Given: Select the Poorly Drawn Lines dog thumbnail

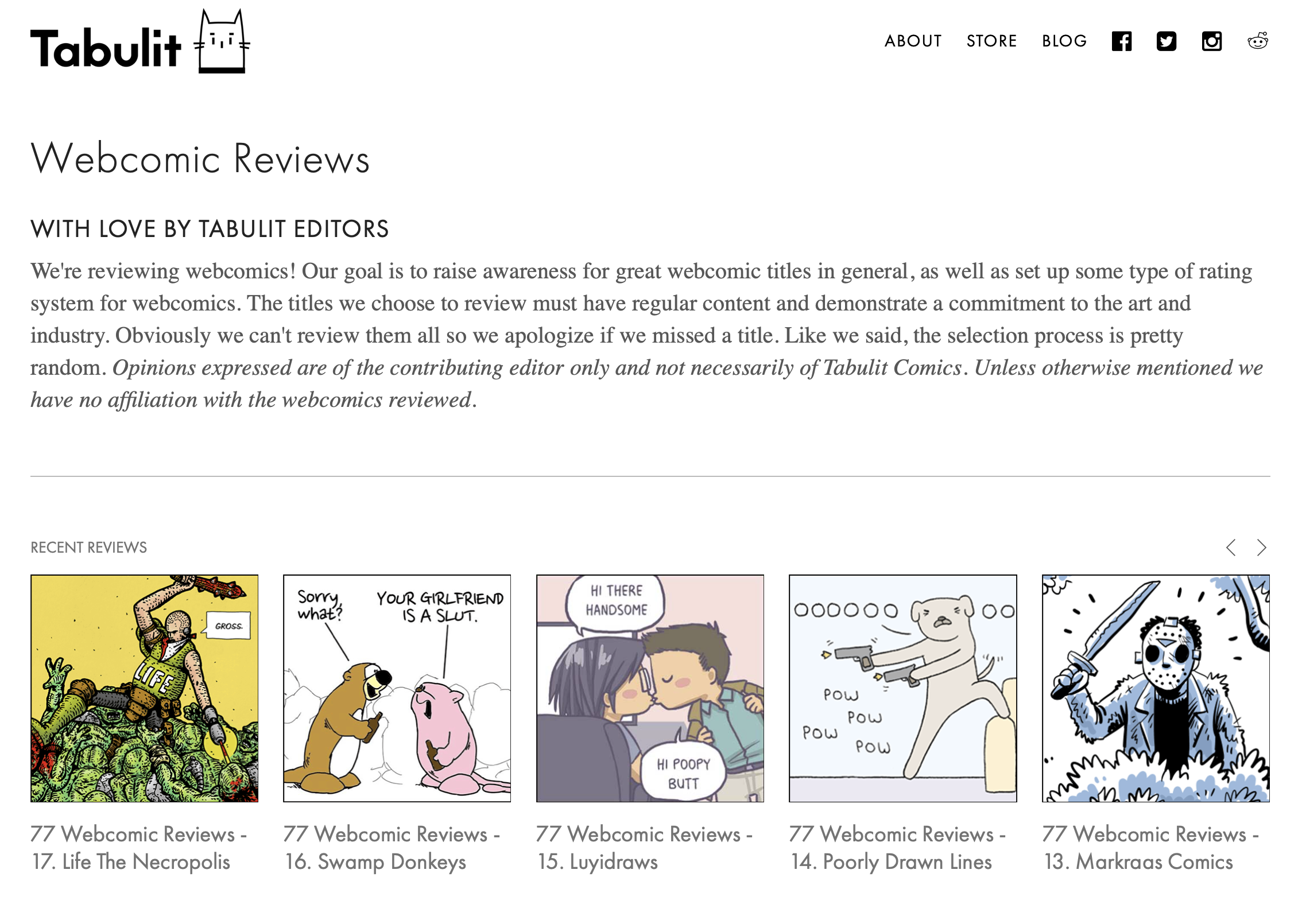Looking at the screenshot, I should tap(902, 688).
